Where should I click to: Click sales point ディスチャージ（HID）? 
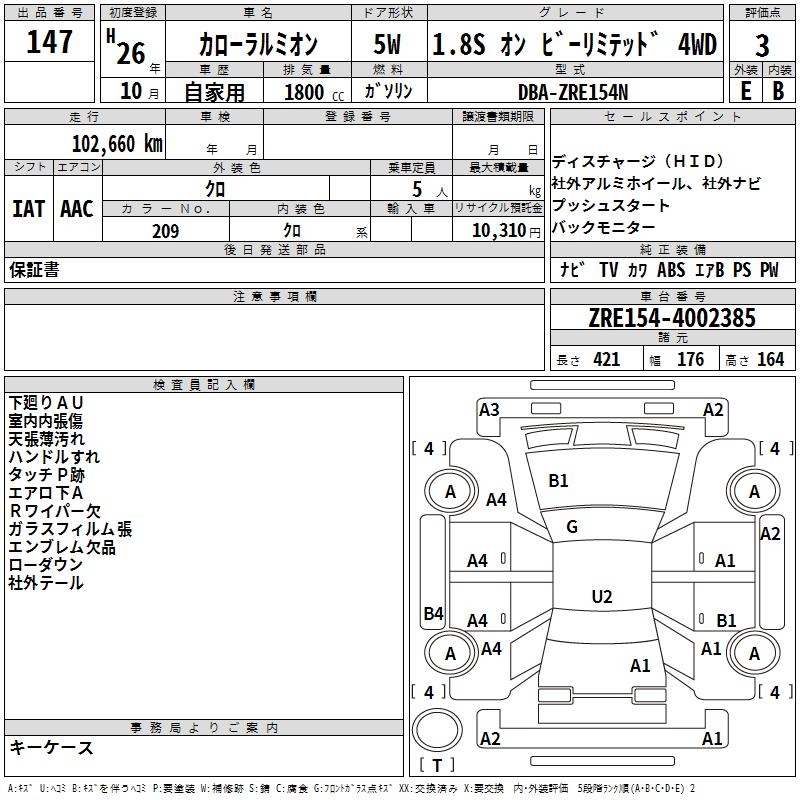[638, 161]
